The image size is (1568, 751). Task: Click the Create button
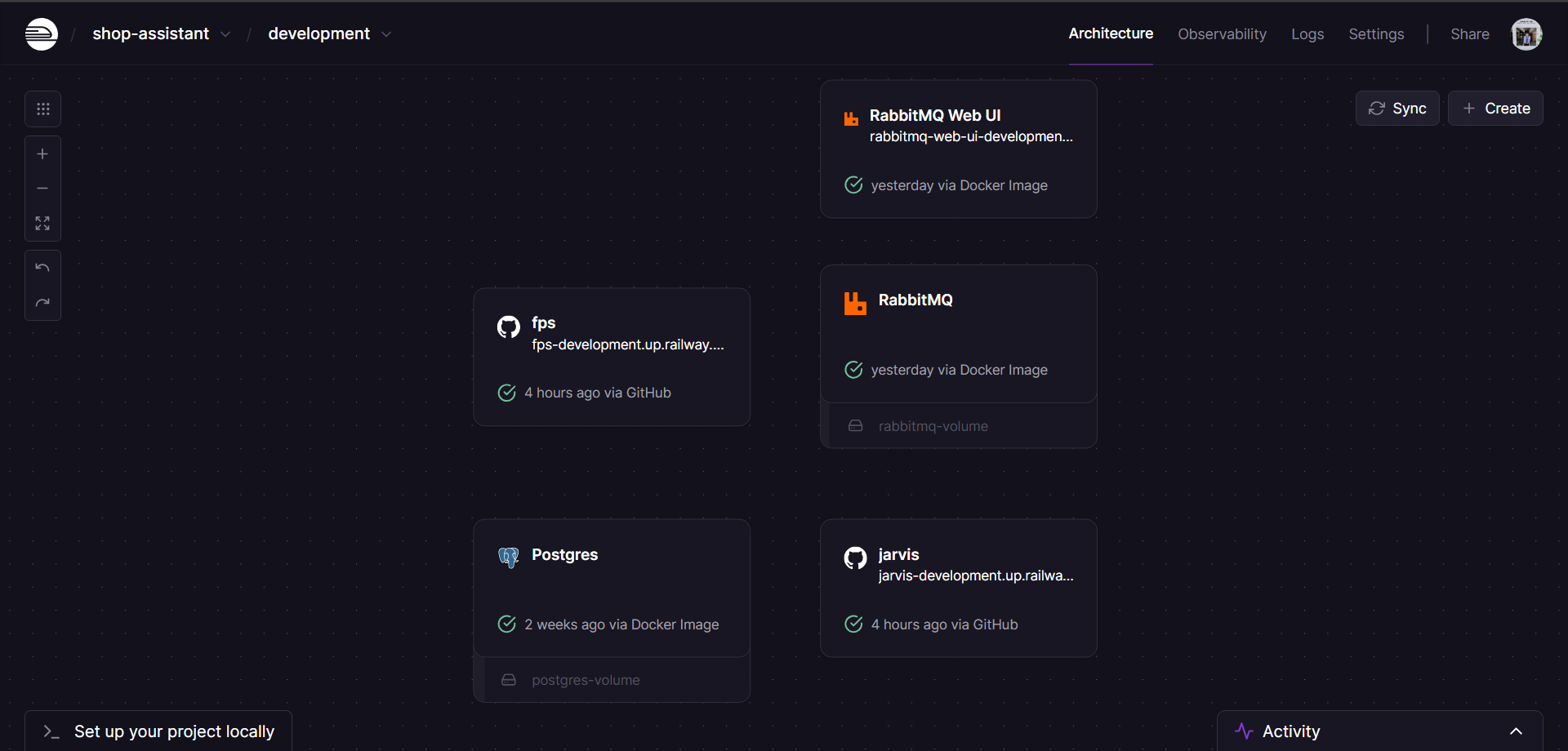pyautogui.click(x=1495, y=109)
